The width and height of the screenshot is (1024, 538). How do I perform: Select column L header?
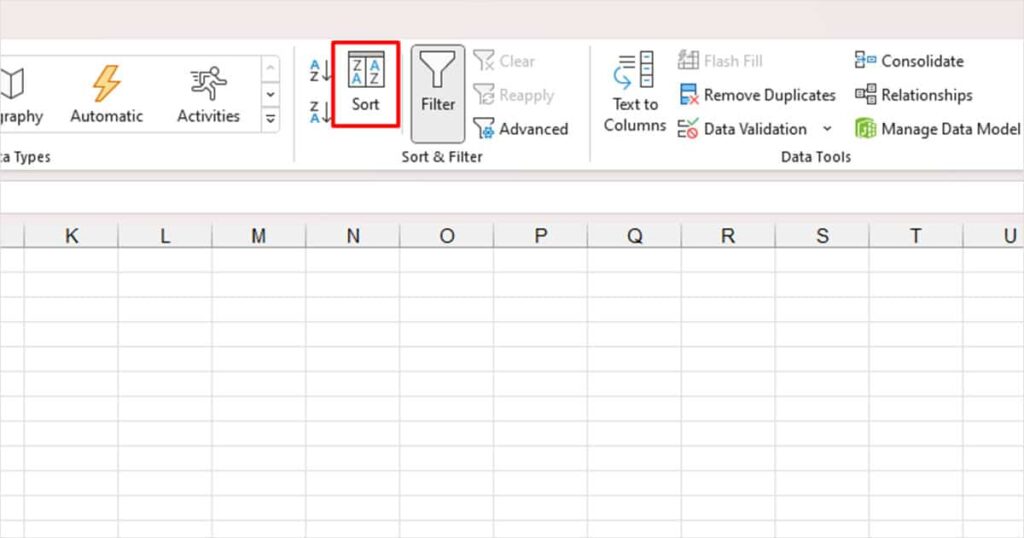(x=165, y=236)
